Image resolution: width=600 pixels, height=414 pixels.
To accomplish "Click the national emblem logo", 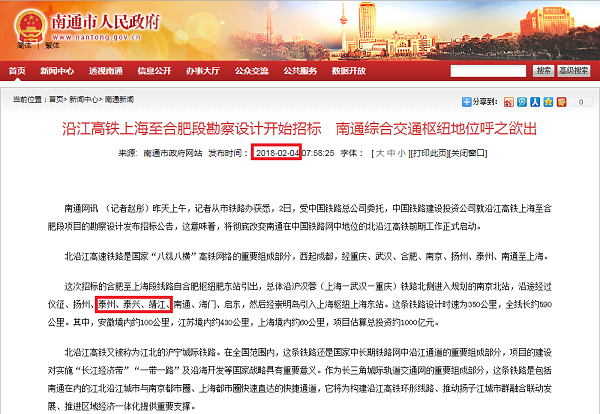I will (x=30, y=26).
